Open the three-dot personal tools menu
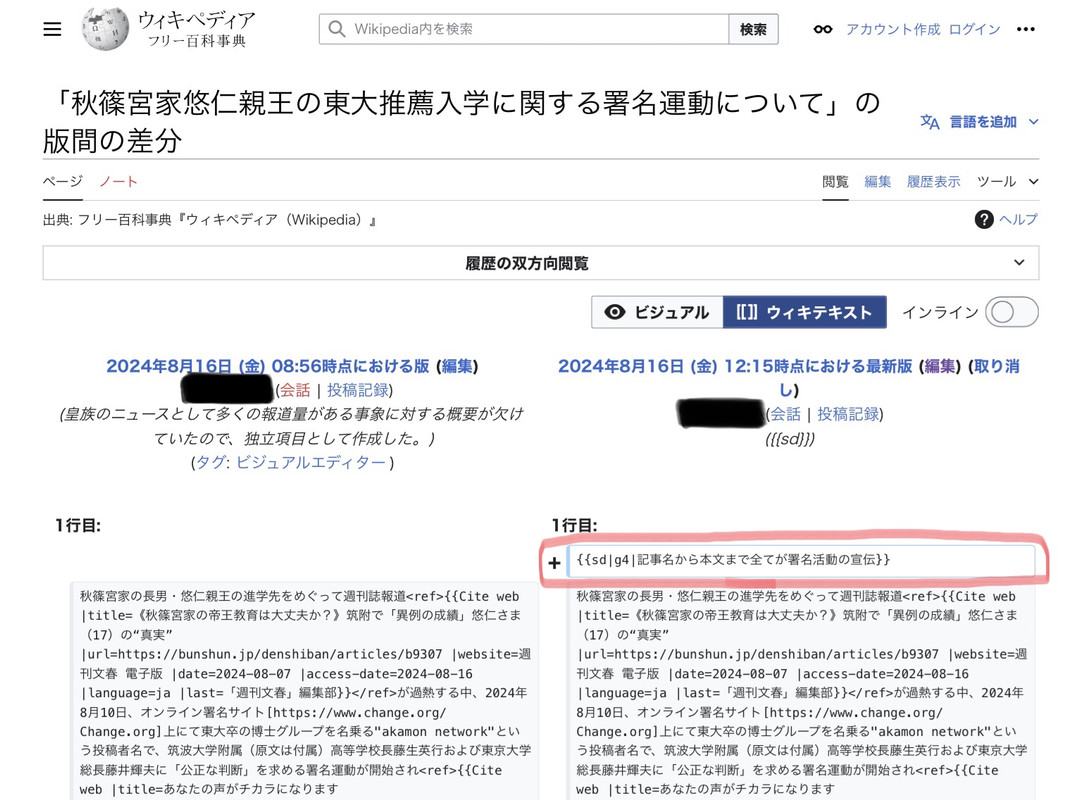Screen dimensions: 1082x800 click(x=1025, y=29)
